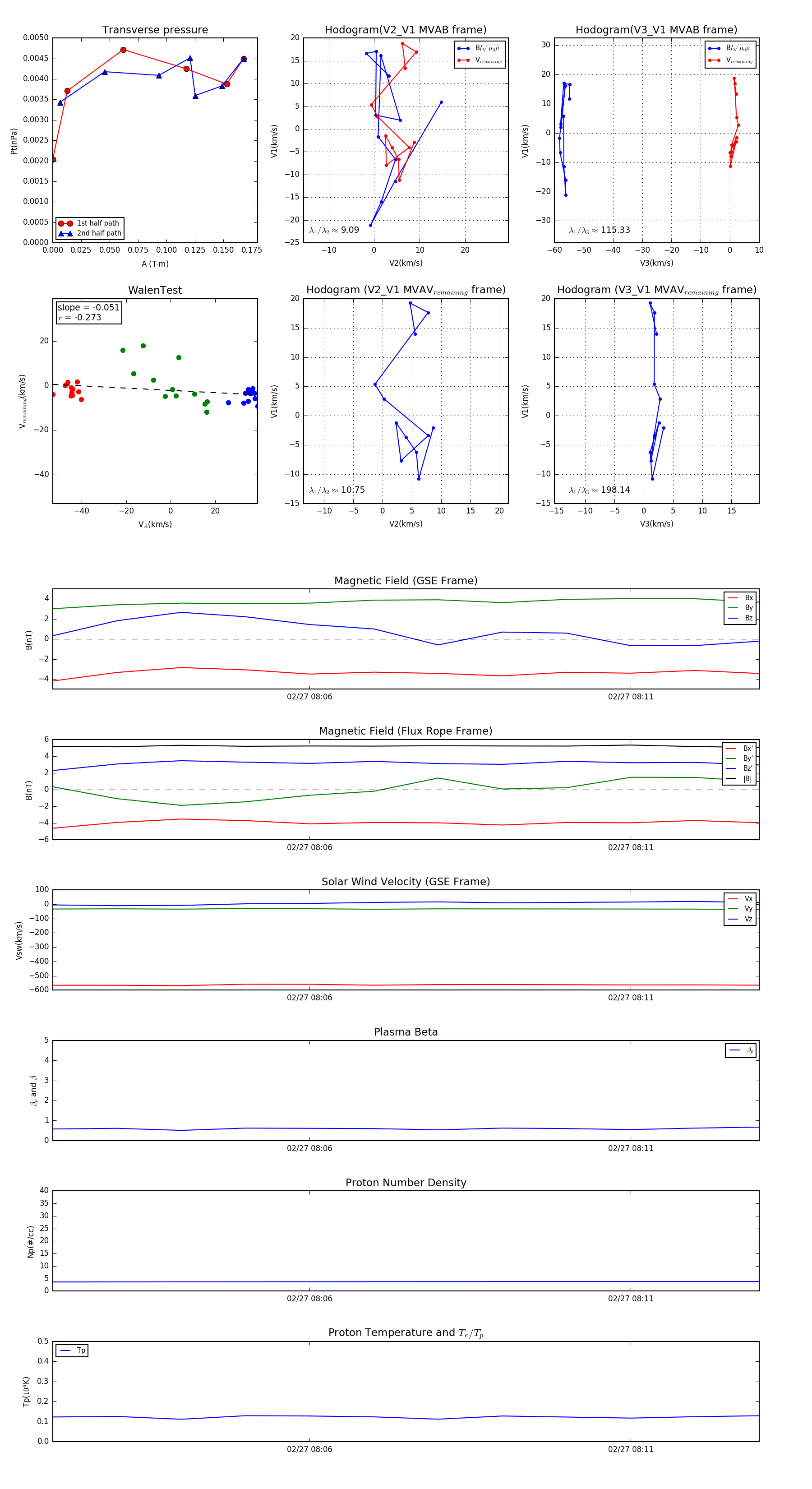Click the 'Magnetic Field (GSE Frame)' title
Image resolution: width=812 pixels, height=1489 pixels.
406,581
